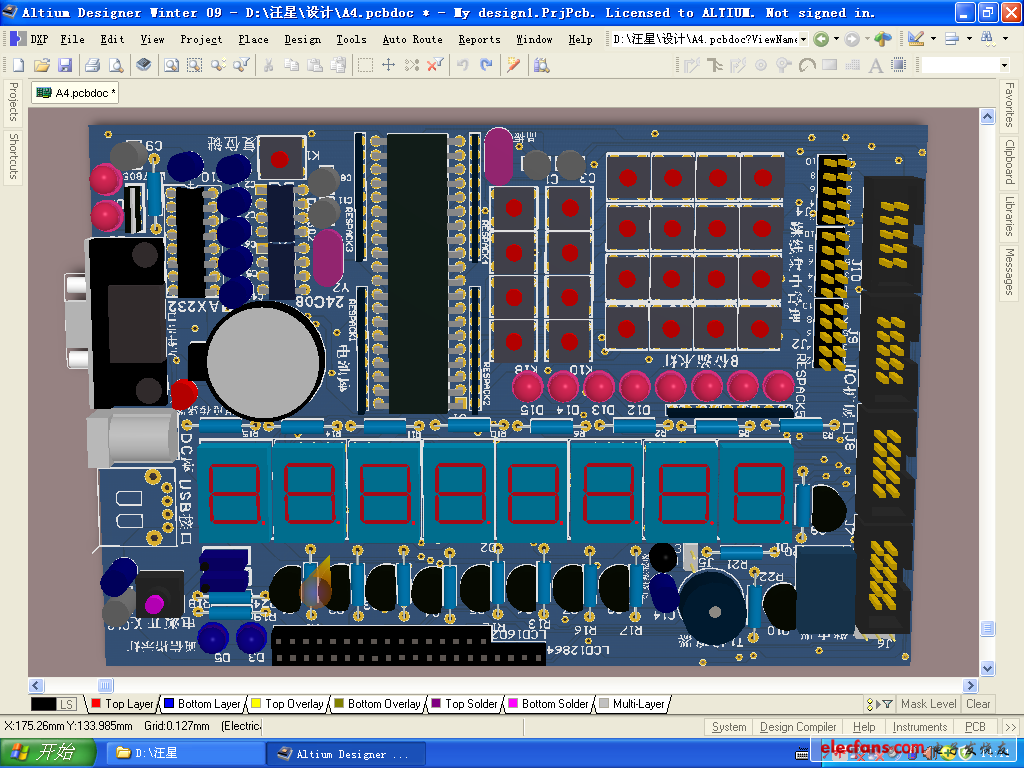Expand the empty combo box in toolbar

coord(1004,65)
